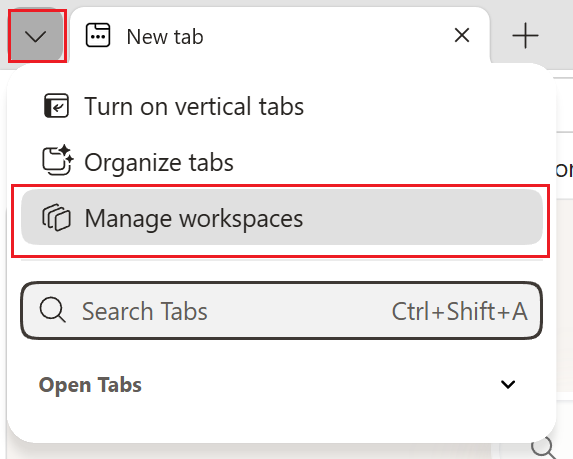
Task: Click the Organize tabs sparkle icon
Action: click(x=57, y=160)
